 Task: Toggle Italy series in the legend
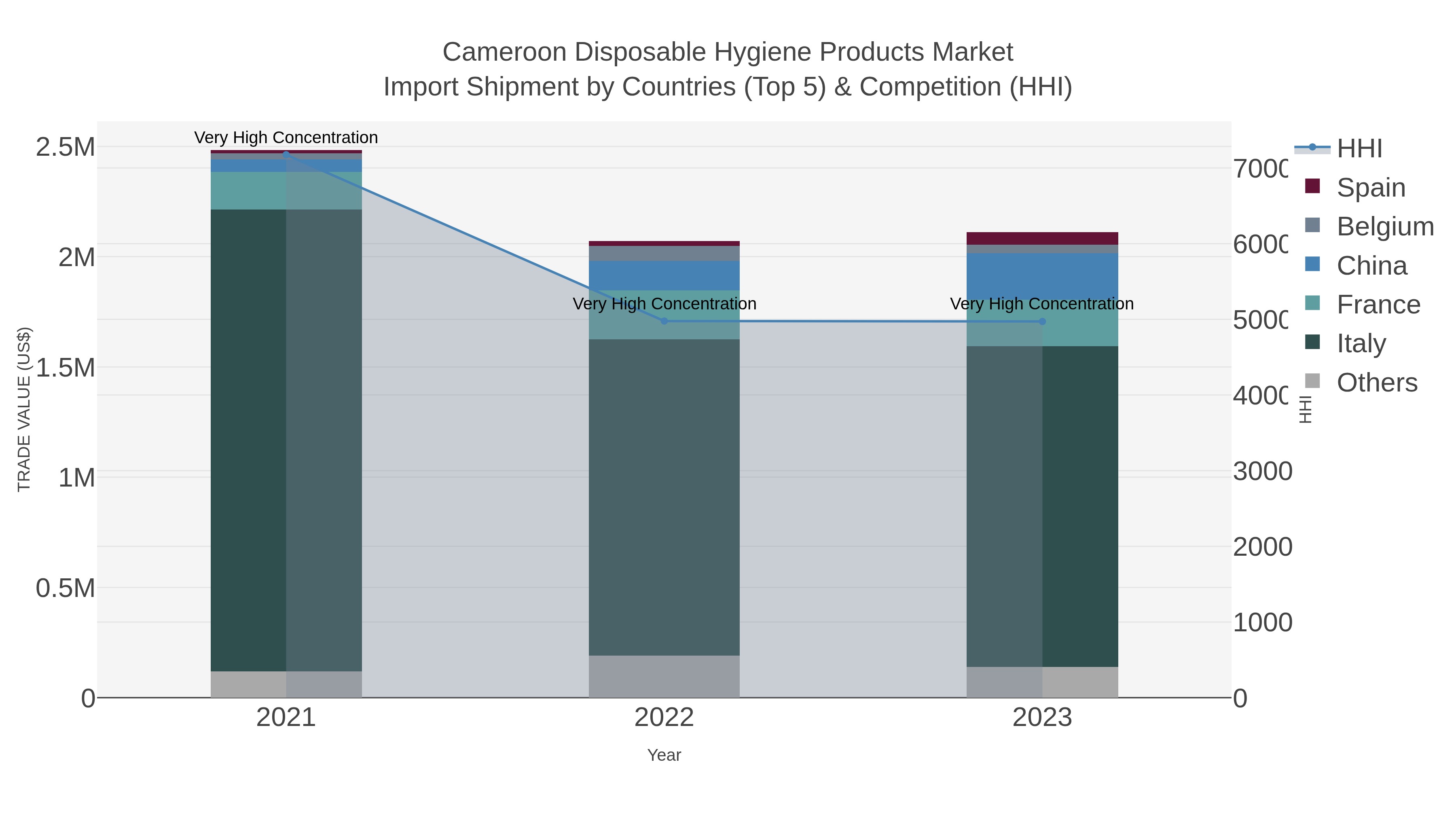point(1345,343)
